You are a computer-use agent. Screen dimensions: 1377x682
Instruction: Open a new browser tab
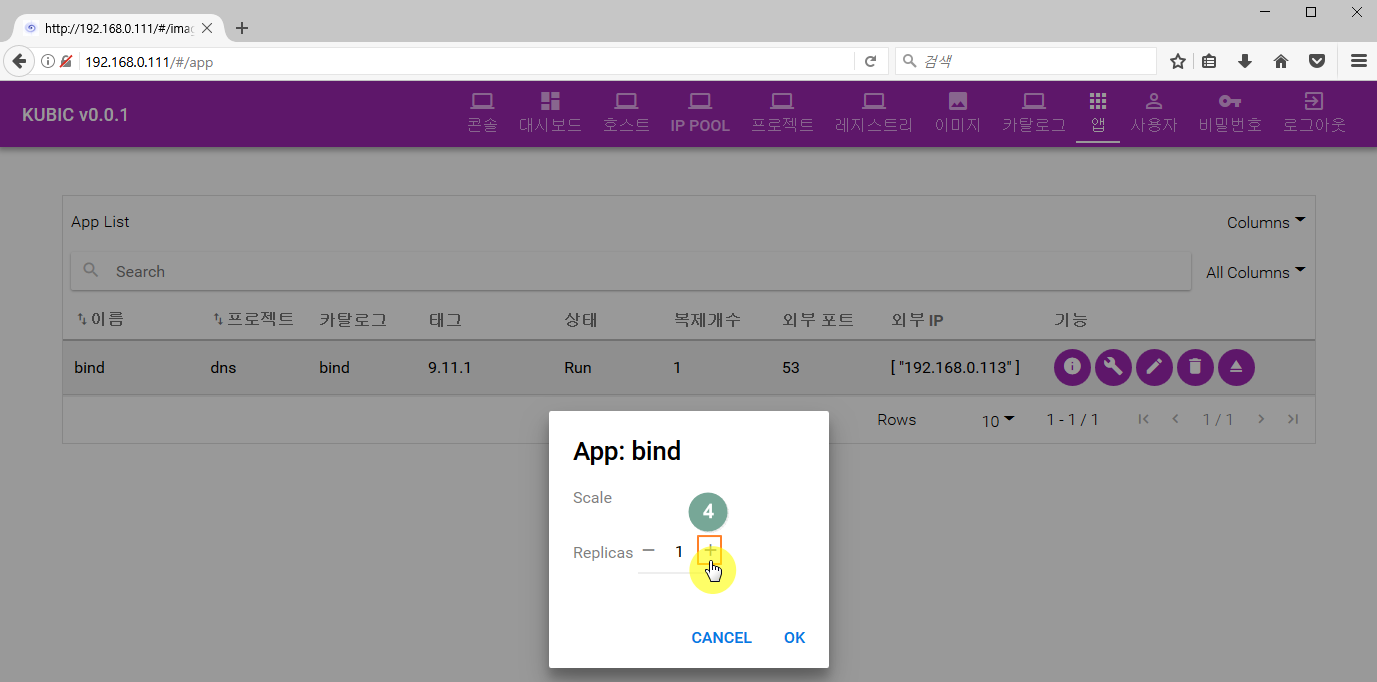[242, 28]
